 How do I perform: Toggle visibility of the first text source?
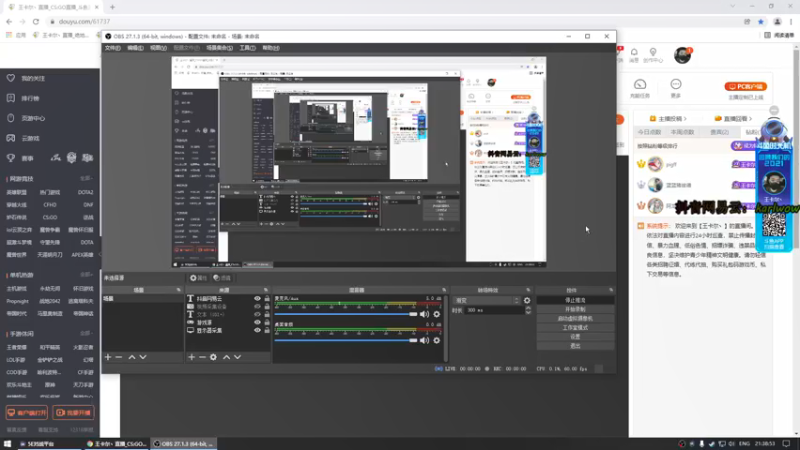pos(257,298)
